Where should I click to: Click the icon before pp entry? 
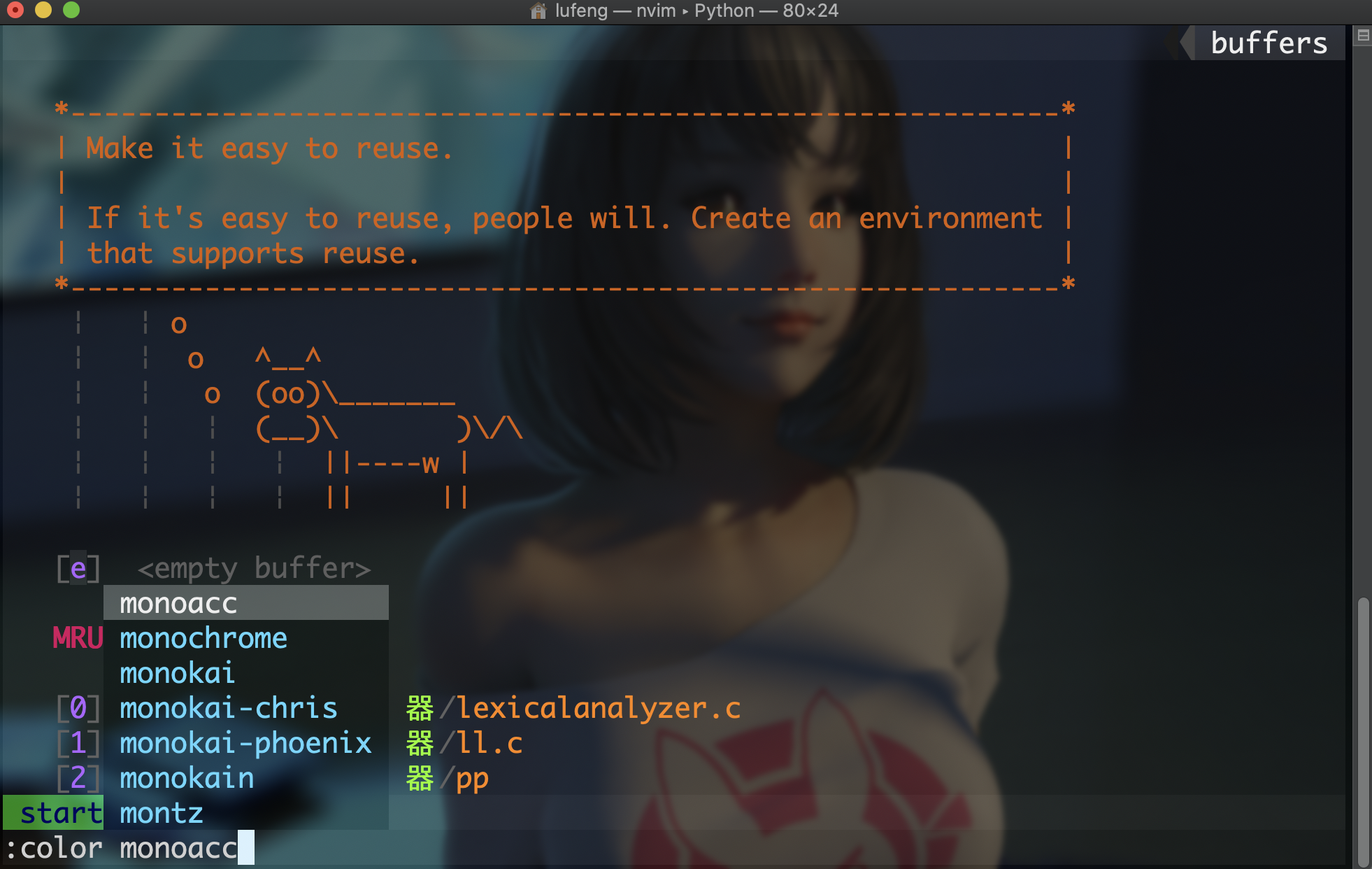click(x=420, y=778)
